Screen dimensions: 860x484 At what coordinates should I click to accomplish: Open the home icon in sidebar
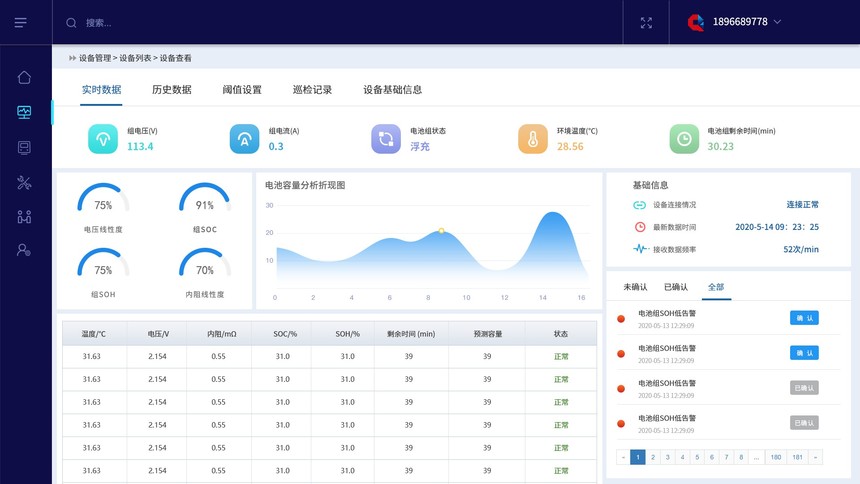[24, 78]
